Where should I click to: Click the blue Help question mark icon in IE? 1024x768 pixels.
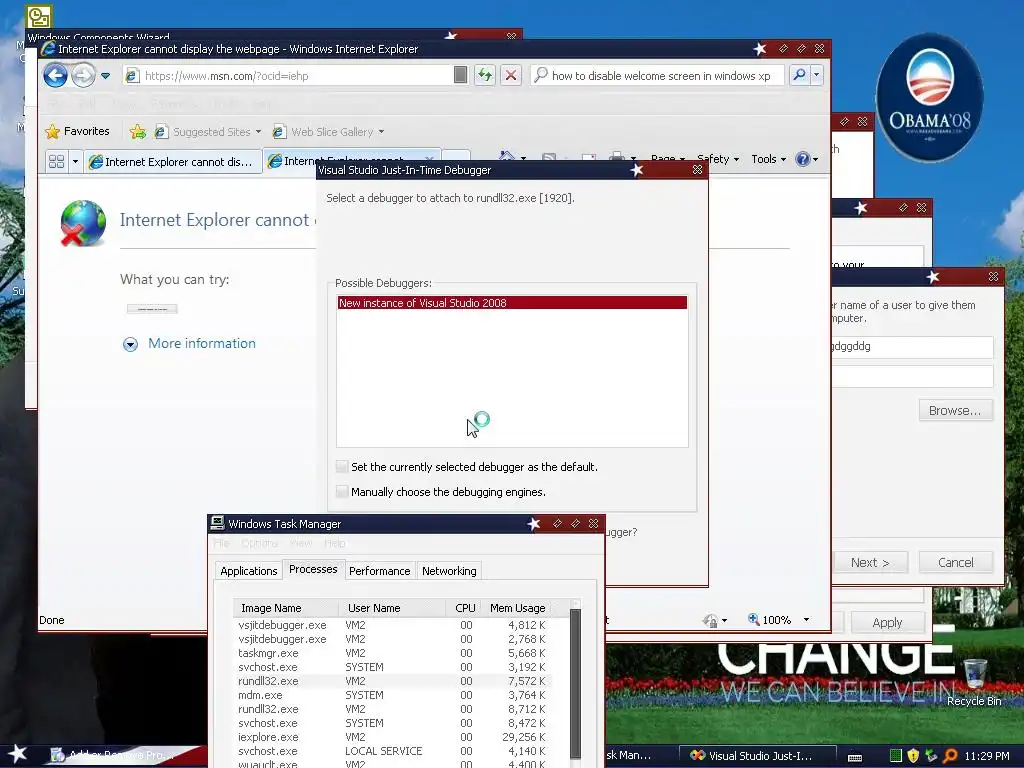point(803,159)
